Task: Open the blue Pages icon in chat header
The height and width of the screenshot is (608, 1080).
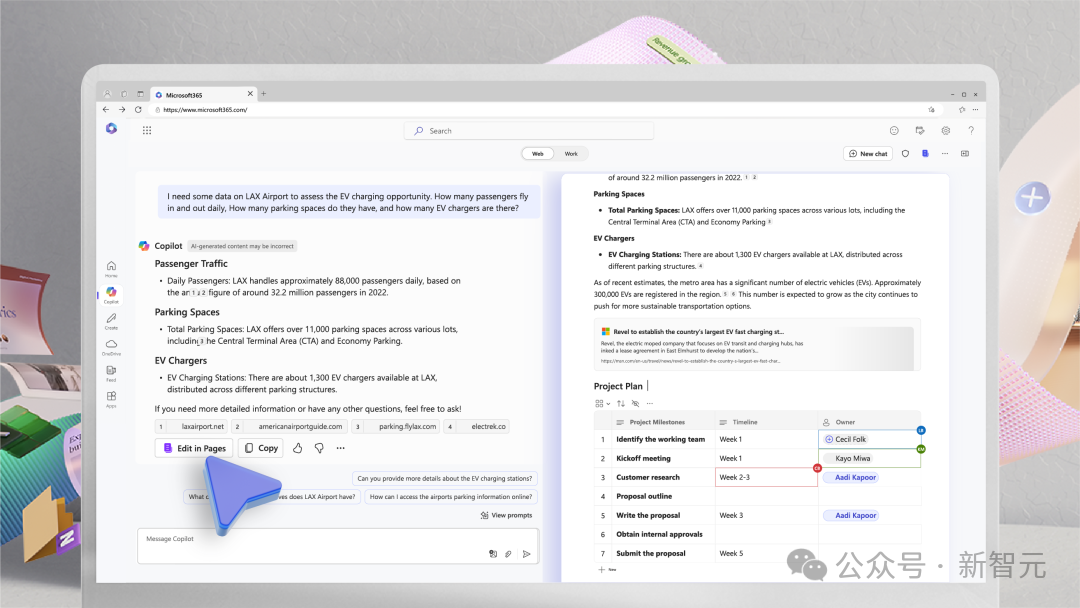Action: 925,154
